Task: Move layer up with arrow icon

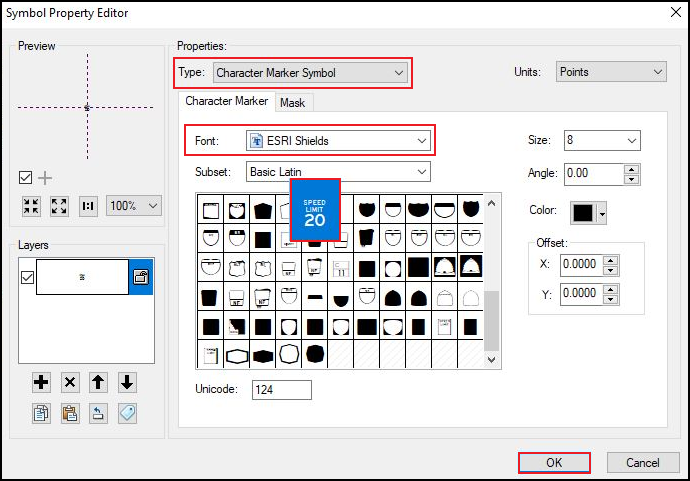Action: [98, 382]
